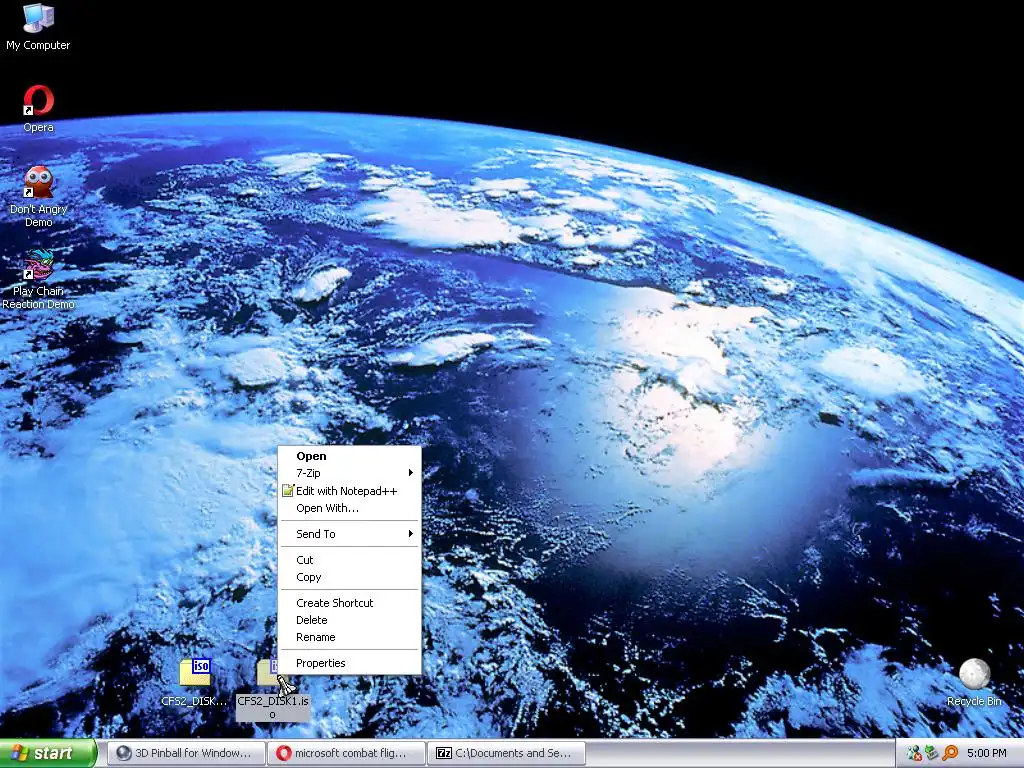
Task: Click the orange magnifier tray icon
Action: pyautogui.click(x=950, y=753)
